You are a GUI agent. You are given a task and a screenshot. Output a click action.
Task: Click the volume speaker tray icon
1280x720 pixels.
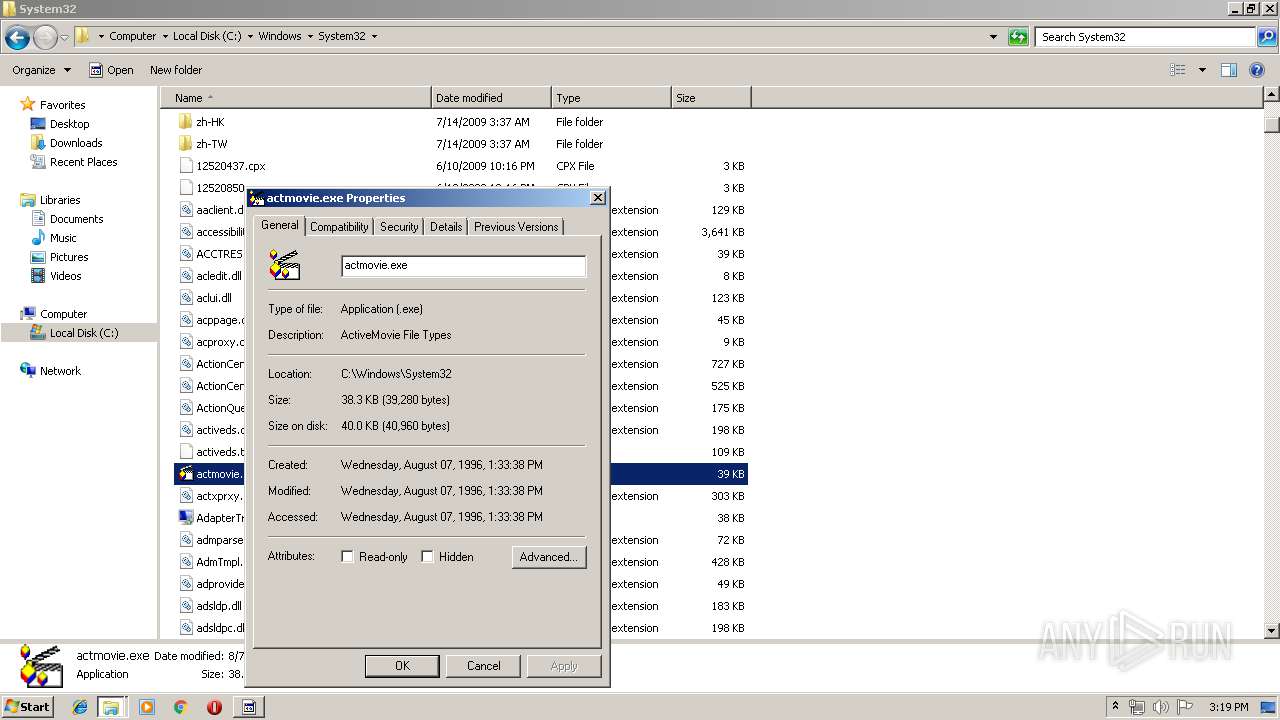pos(1161,707)
